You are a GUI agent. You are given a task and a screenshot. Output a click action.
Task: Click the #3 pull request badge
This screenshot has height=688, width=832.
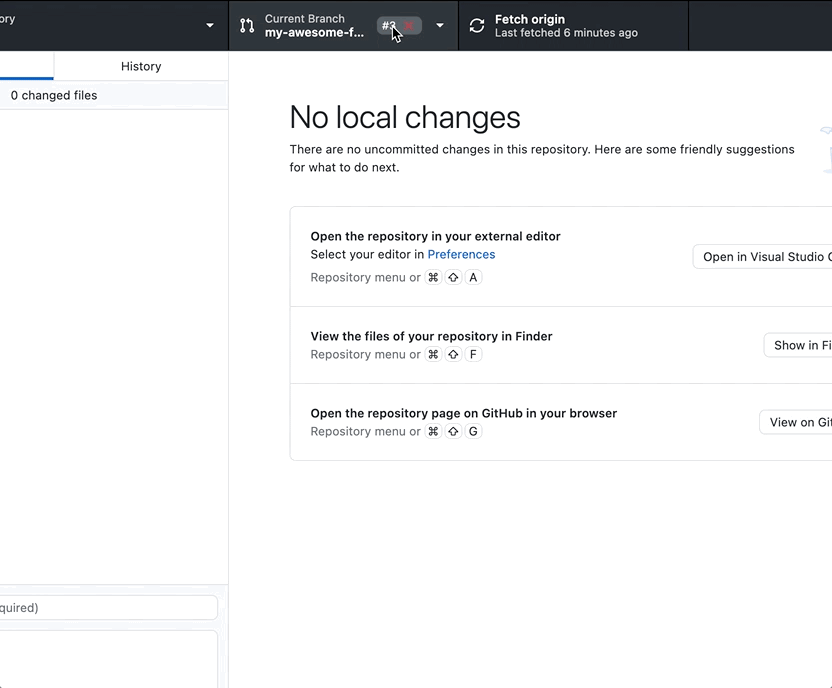tap(388, 26)
